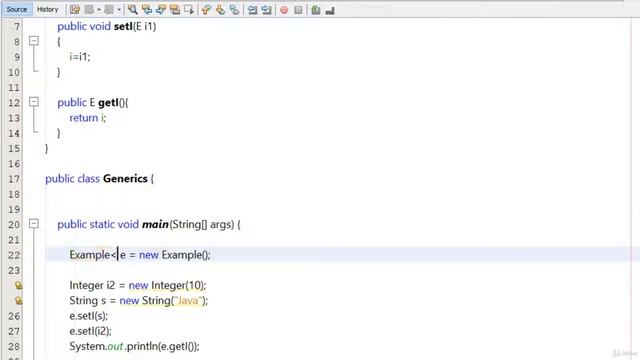Screen dimensions: 640x360
Task: Click the 'E i1' parameter in setI
Action: (145, 27)
